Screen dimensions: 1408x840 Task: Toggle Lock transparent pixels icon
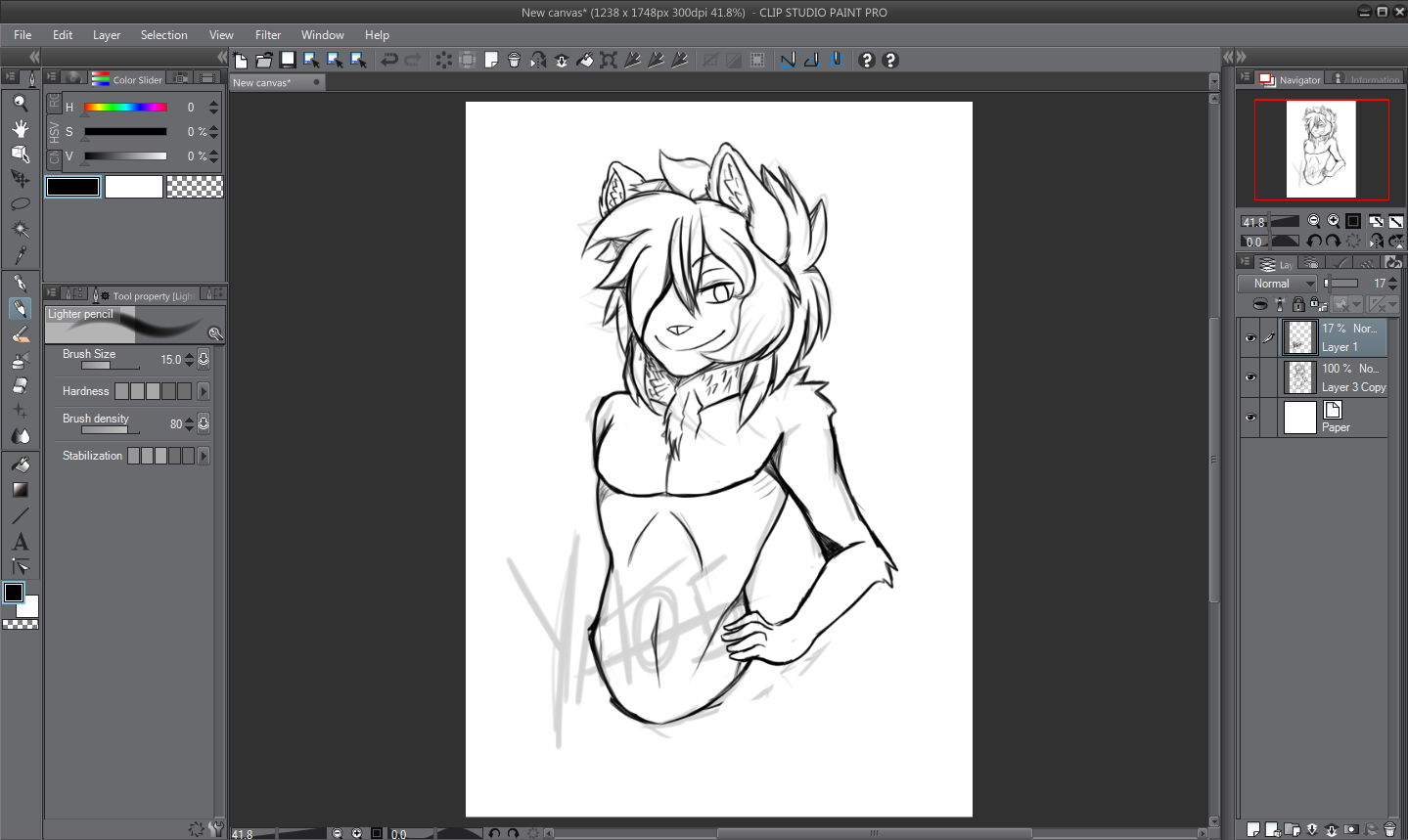click(x=1318, y=304)
